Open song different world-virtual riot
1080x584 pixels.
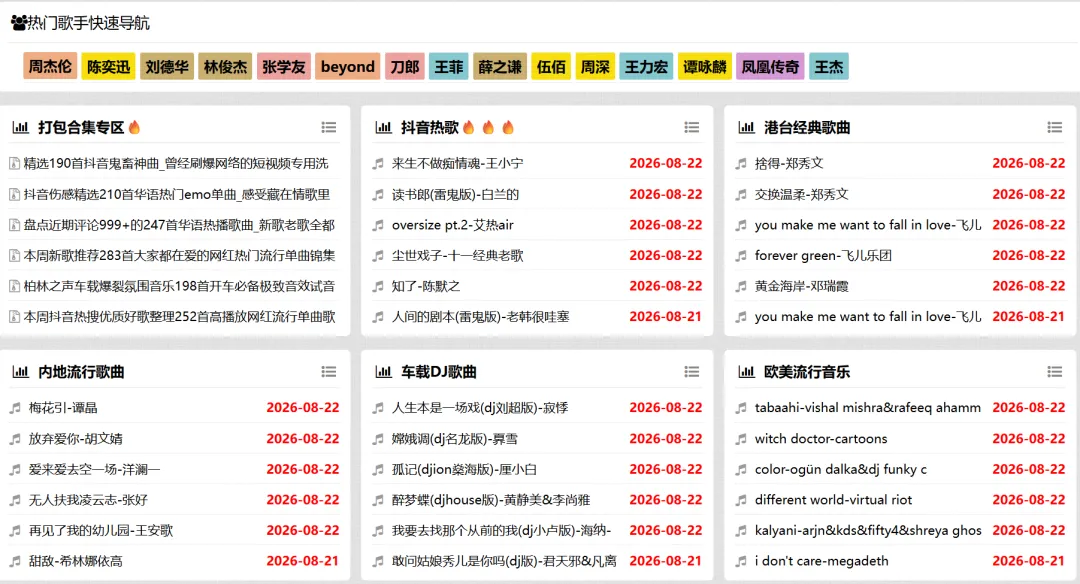click(833, 500)
